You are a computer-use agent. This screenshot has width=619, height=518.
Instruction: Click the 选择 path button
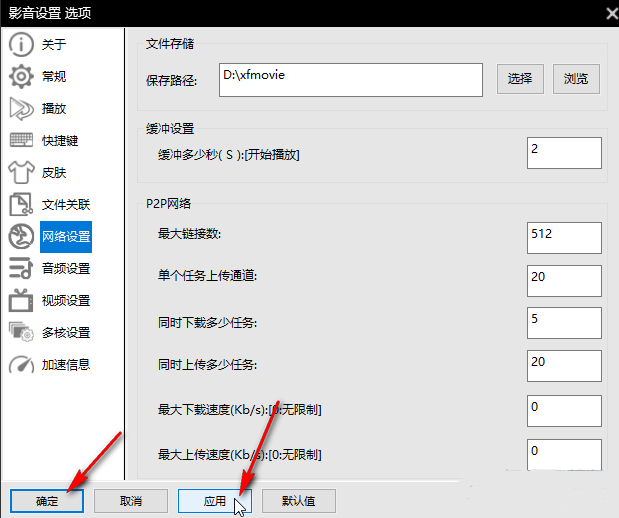tap(520, 78)
